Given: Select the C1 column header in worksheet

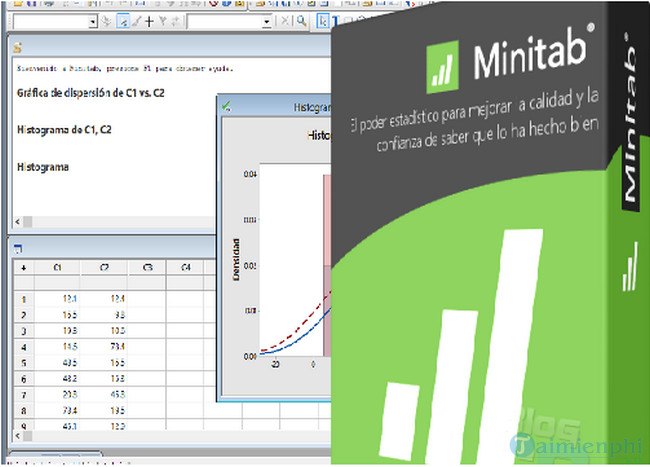Looking at the screenshot, I should (57, 267).
